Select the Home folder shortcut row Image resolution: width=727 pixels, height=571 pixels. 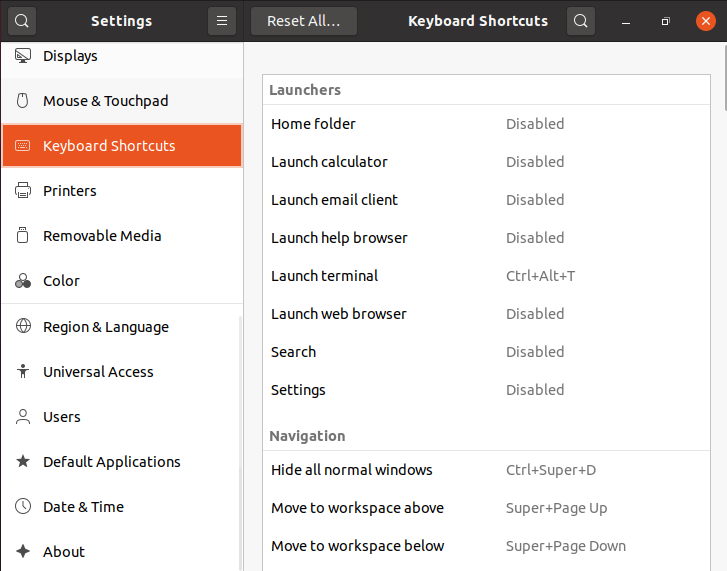tap(486, 124)
